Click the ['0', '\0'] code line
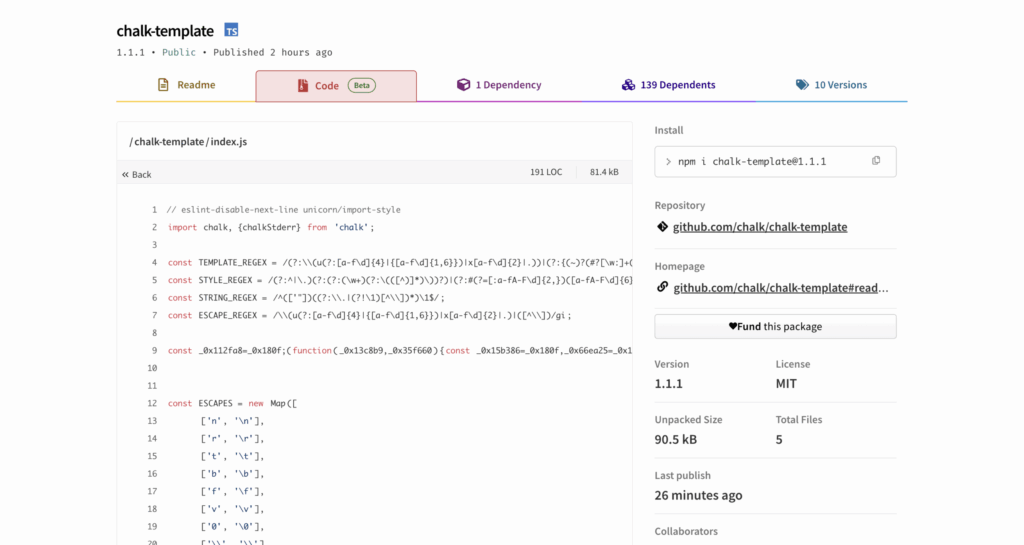 tap(232, 527)
